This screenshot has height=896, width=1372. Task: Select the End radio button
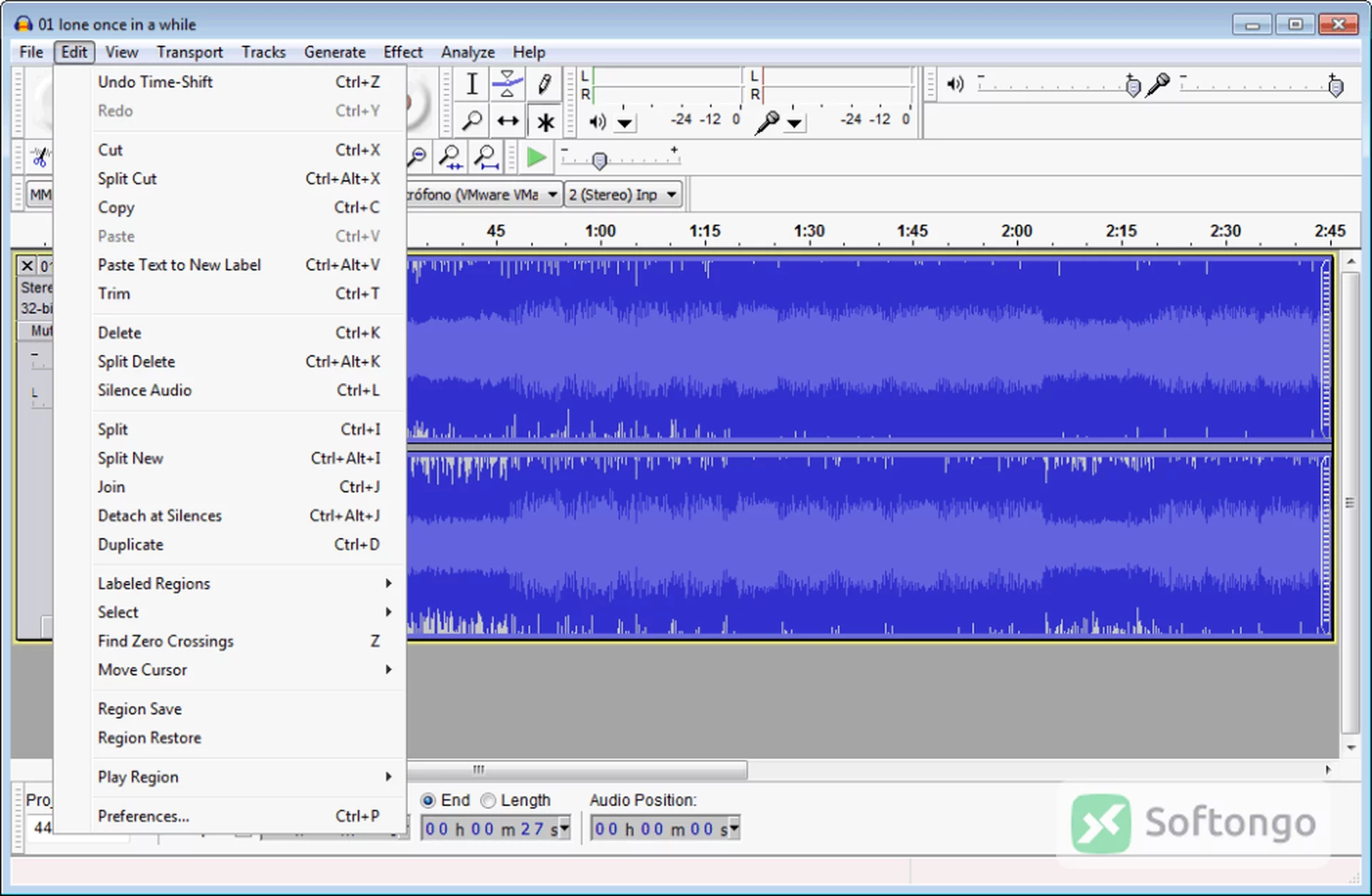pyautogui.click(x=428, y=800)
